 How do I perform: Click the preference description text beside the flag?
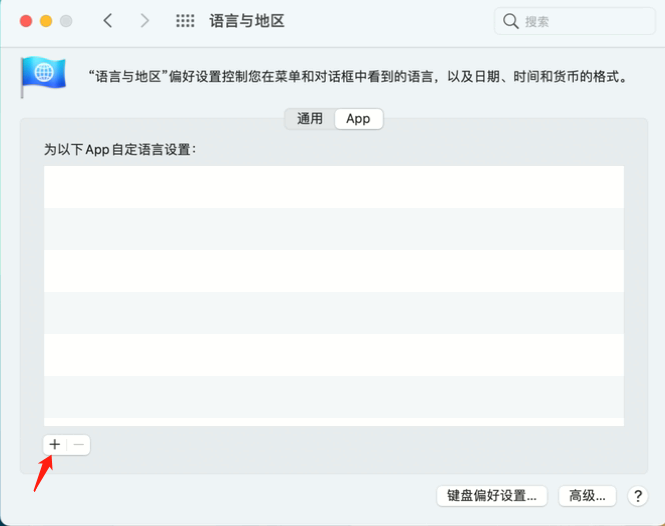coord(357,76)
